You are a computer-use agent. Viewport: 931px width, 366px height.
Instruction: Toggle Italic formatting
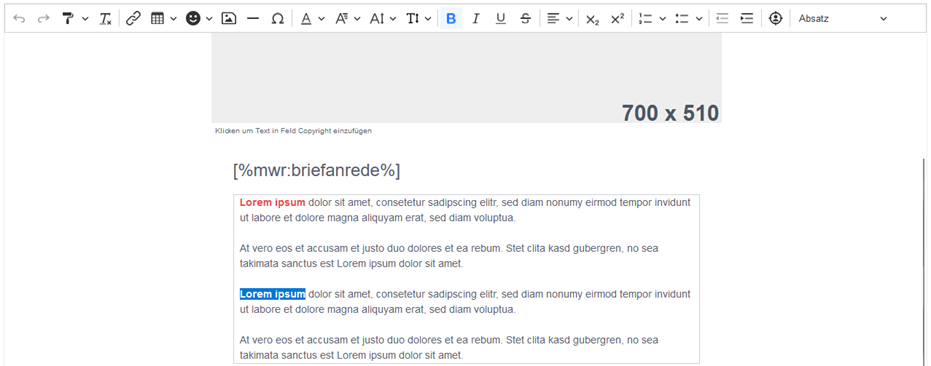(x=476, y=19)
